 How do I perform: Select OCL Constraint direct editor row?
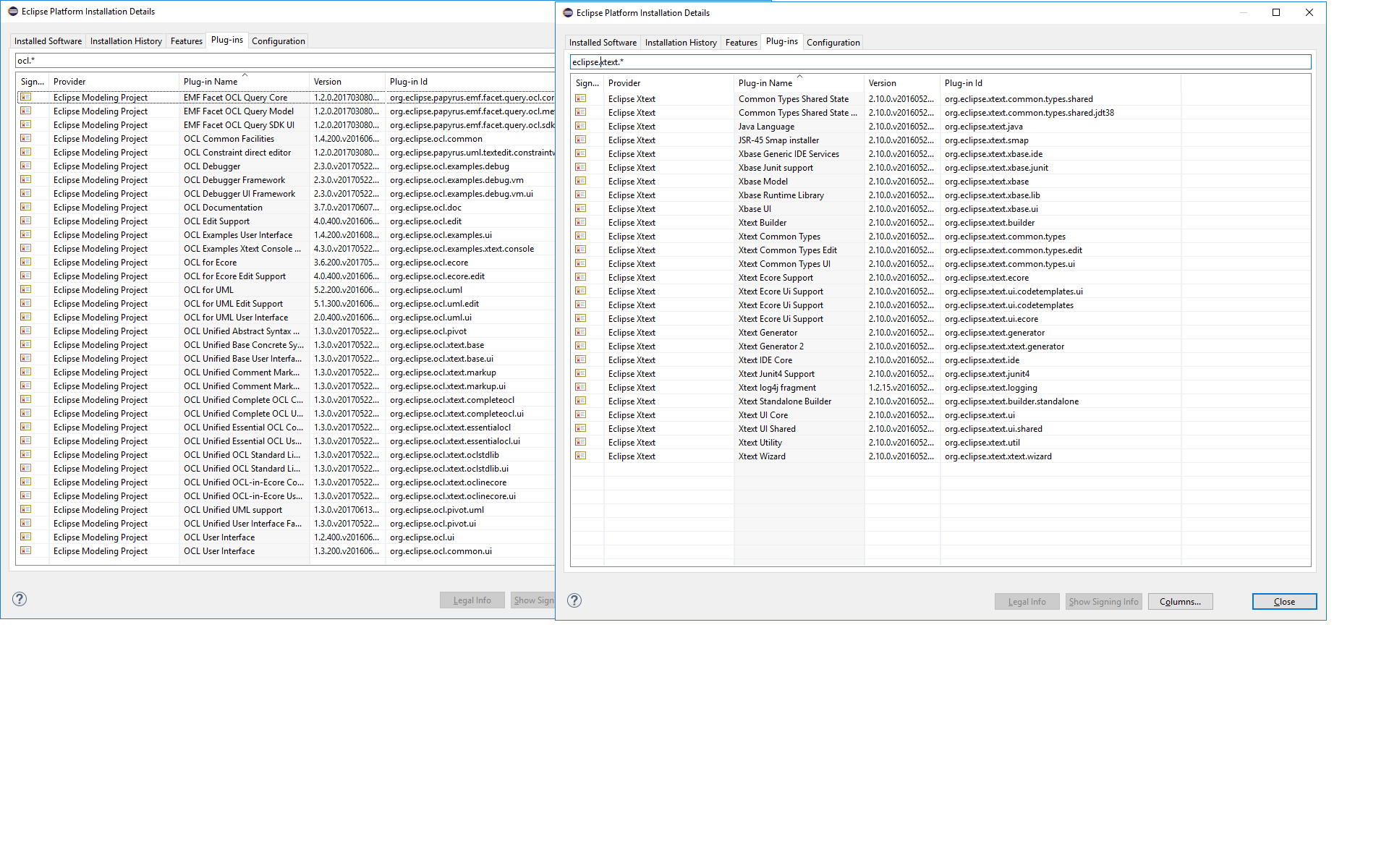click(285, 153)
